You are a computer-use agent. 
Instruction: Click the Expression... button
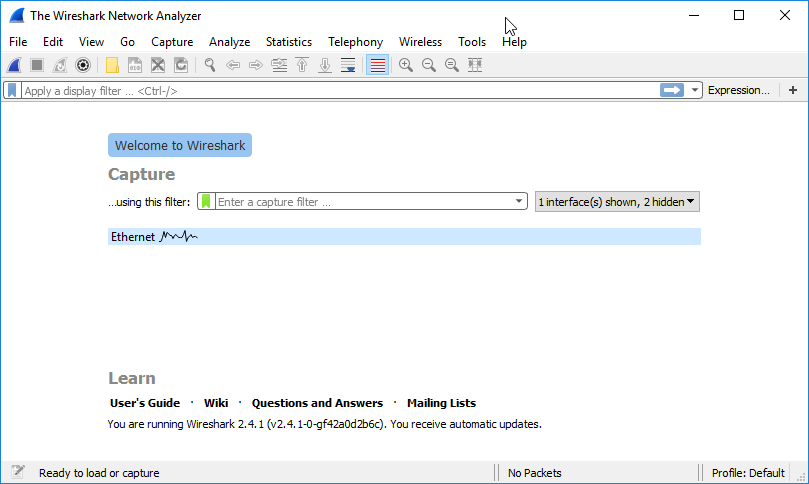point(738,90)
